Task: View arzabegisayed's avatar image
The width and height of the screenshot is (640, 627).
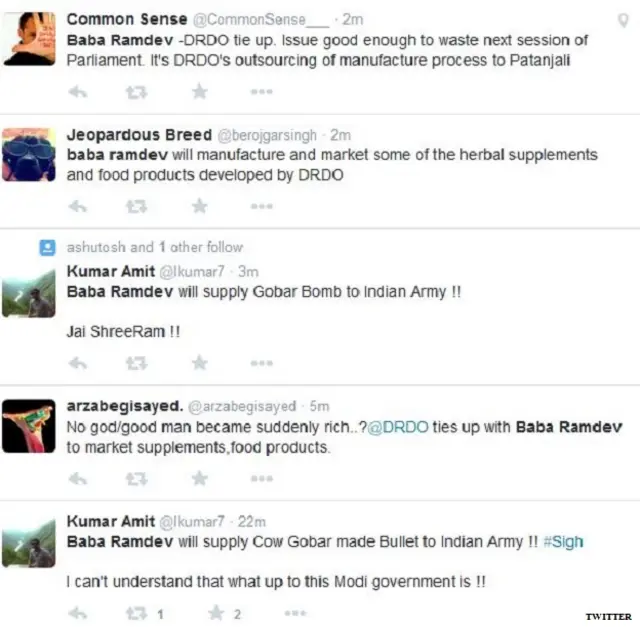Action: (29, 426)
